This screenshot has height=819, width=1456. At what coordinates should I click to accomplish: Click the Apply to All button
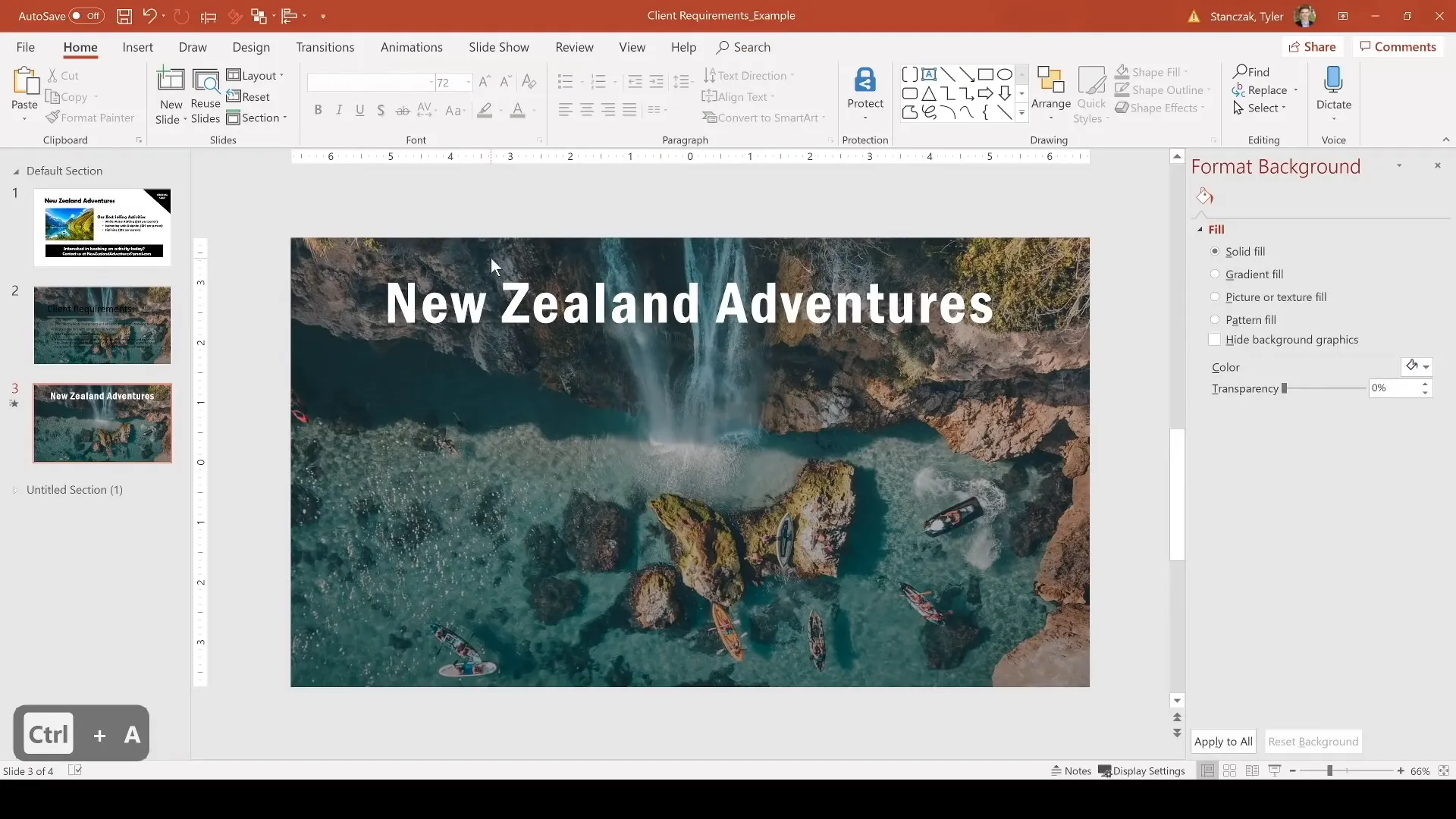(x=1223, y=742)
